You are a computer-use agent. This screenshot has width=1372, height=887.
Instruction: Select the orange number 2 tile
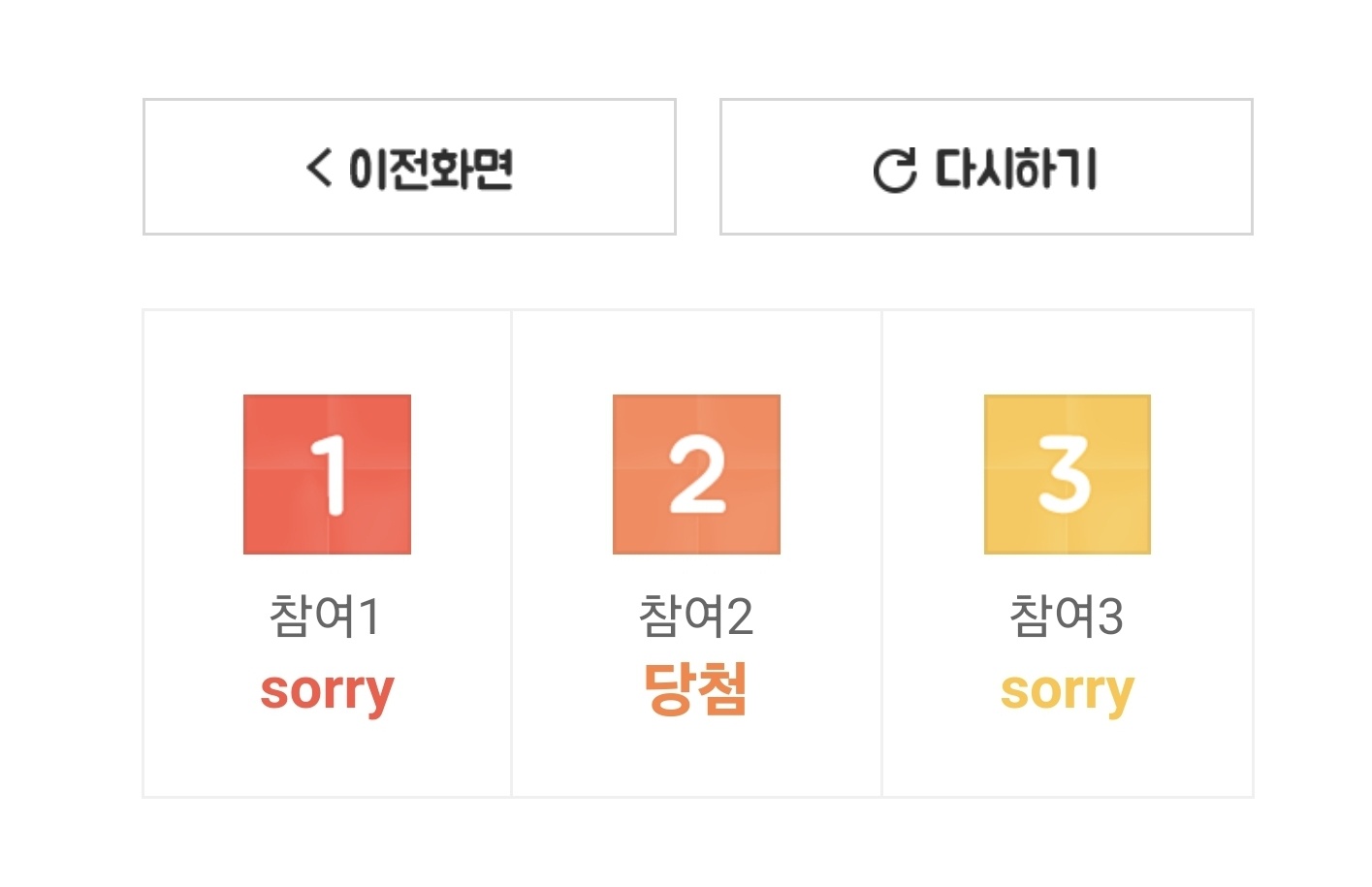[x=696, y=474]
